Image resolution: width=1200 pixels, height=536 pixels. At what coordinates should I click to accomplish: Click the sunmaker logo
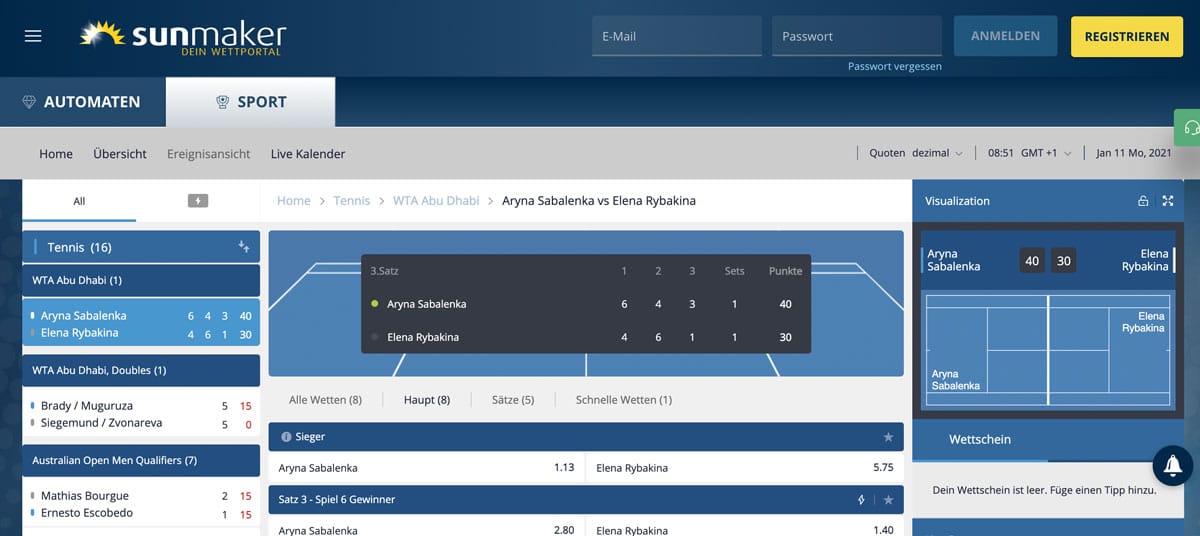(x=182, y=37)
